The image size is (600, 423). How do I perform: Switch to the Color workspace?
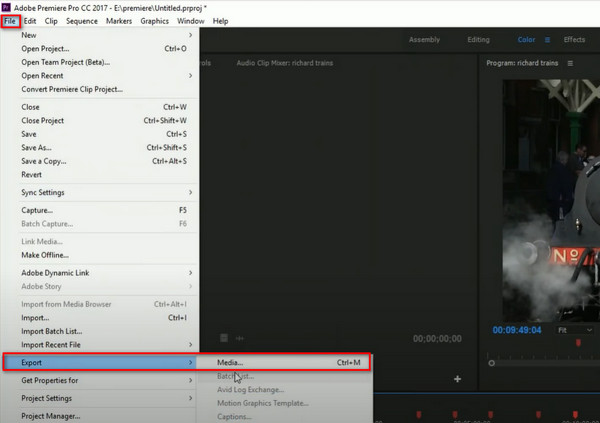tap(526, 40)
